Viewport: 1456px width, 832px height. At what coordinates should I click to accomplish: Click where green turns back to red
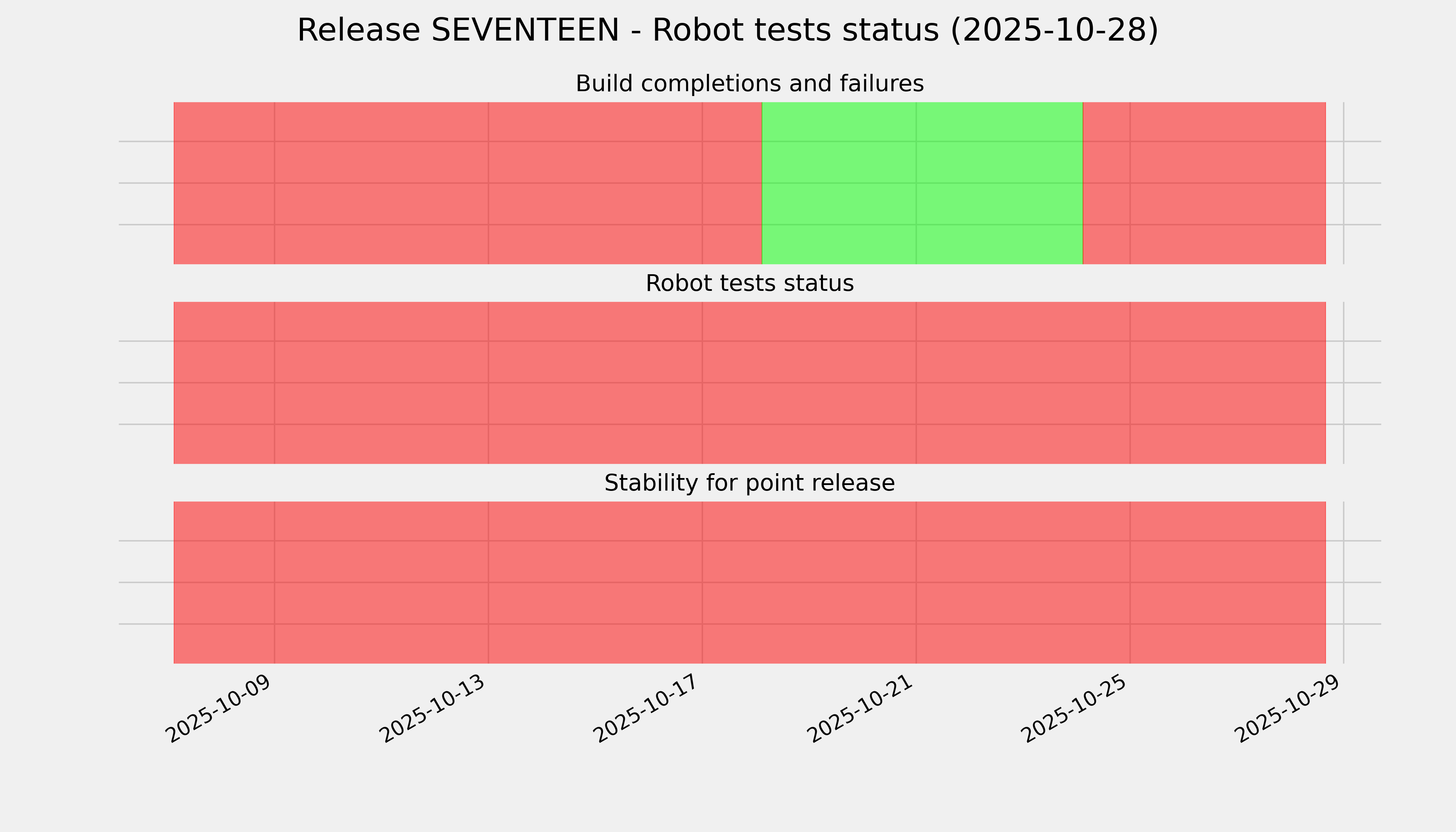[1083, 183]
